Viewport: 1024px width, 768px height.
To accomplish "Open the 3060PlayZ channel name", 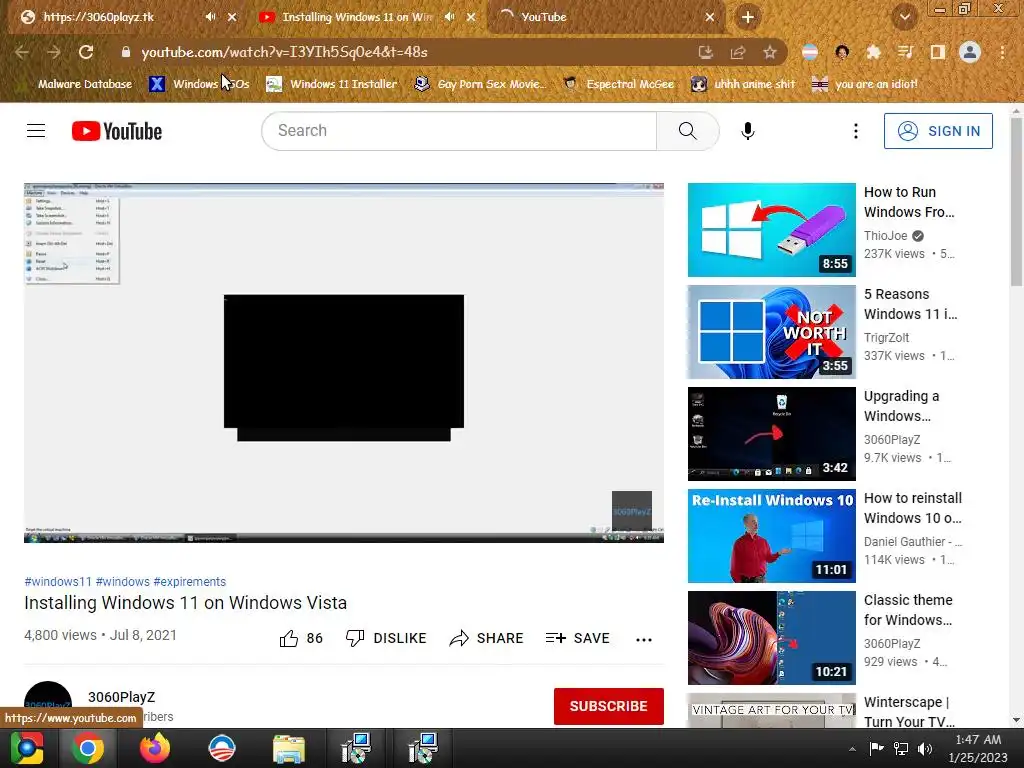I will coord(121,697).
